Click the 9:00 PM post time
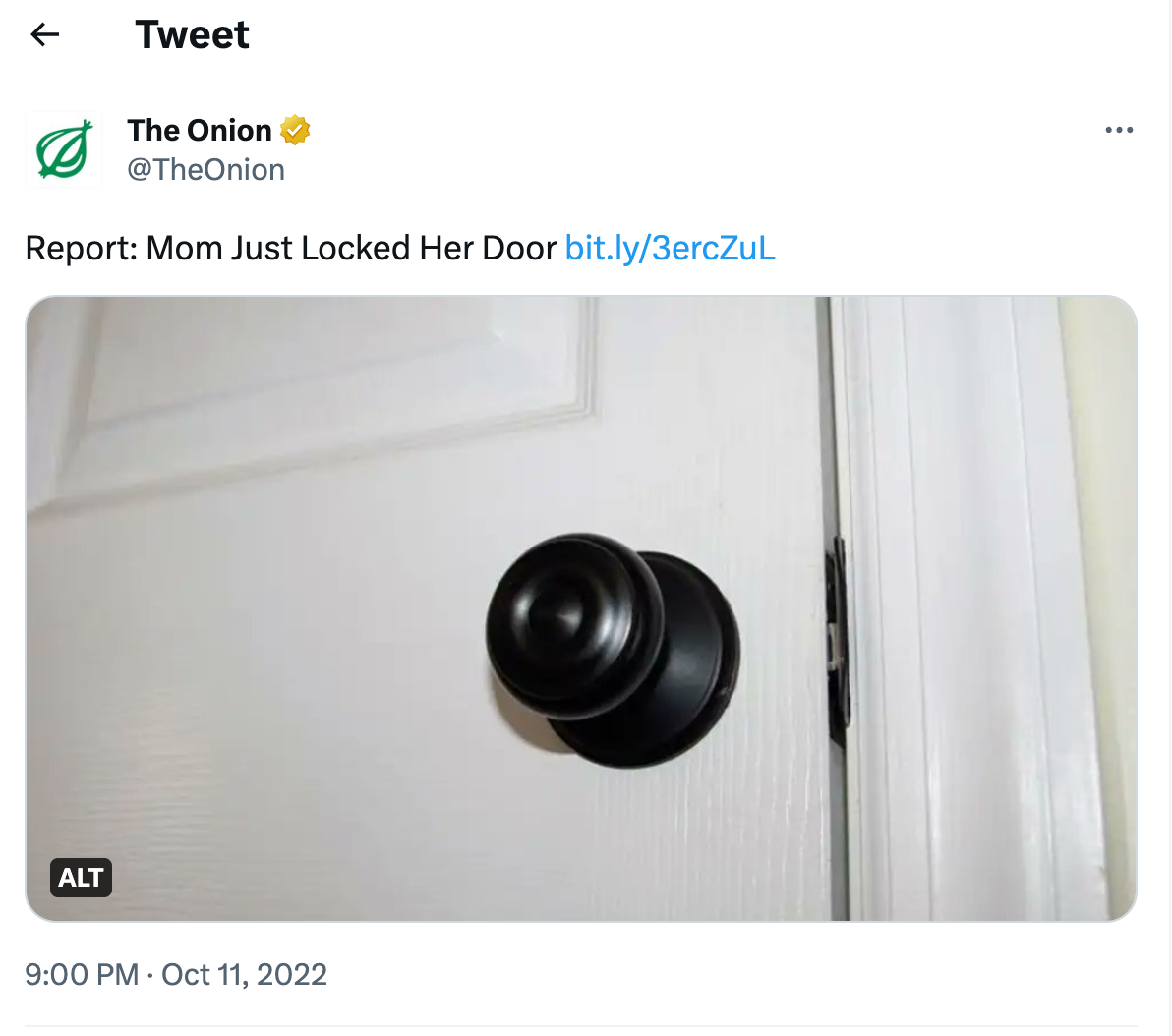The height and width of the screenshot is (1036, 1172). point(82,975)
